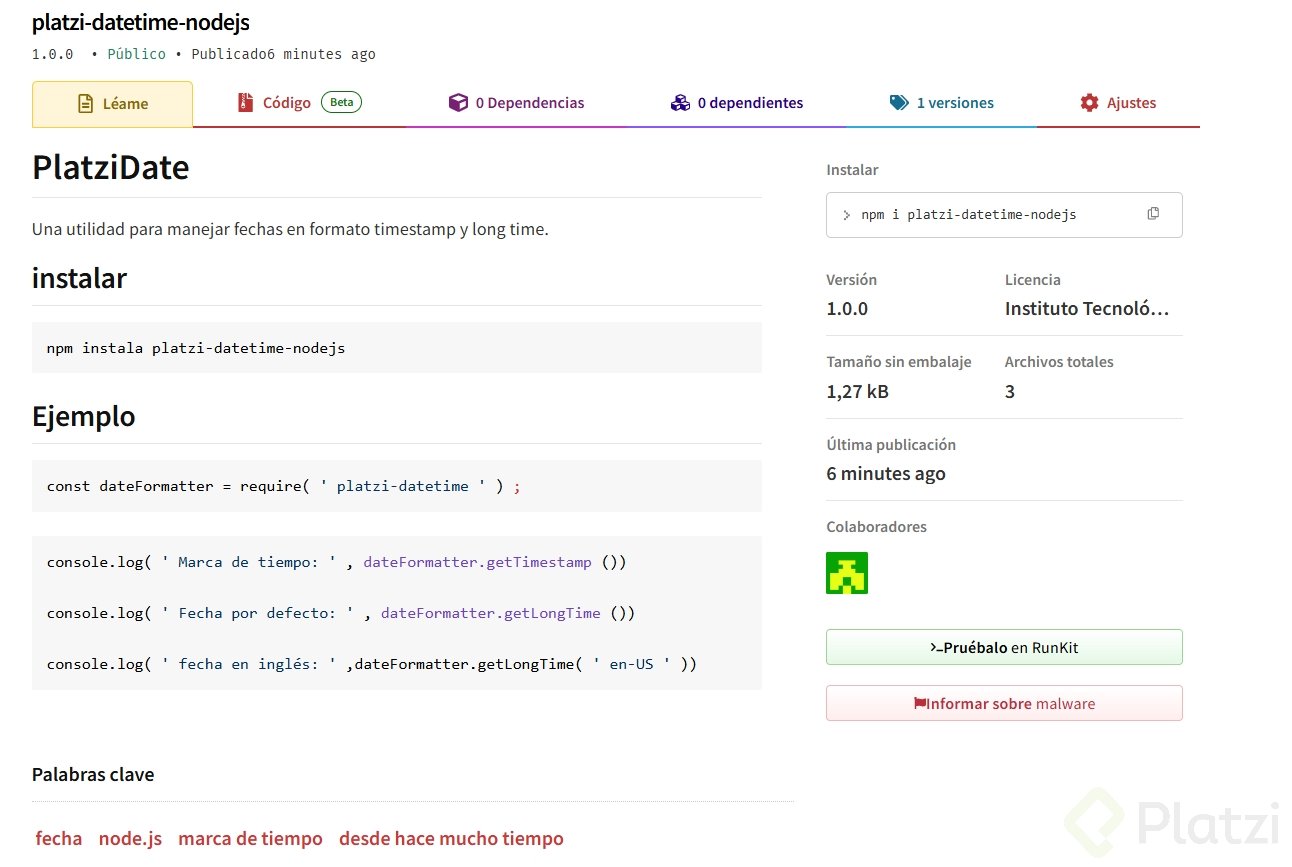
Task: Click the dependientes stacked cubes icon
Action: (x=680, y=103)
